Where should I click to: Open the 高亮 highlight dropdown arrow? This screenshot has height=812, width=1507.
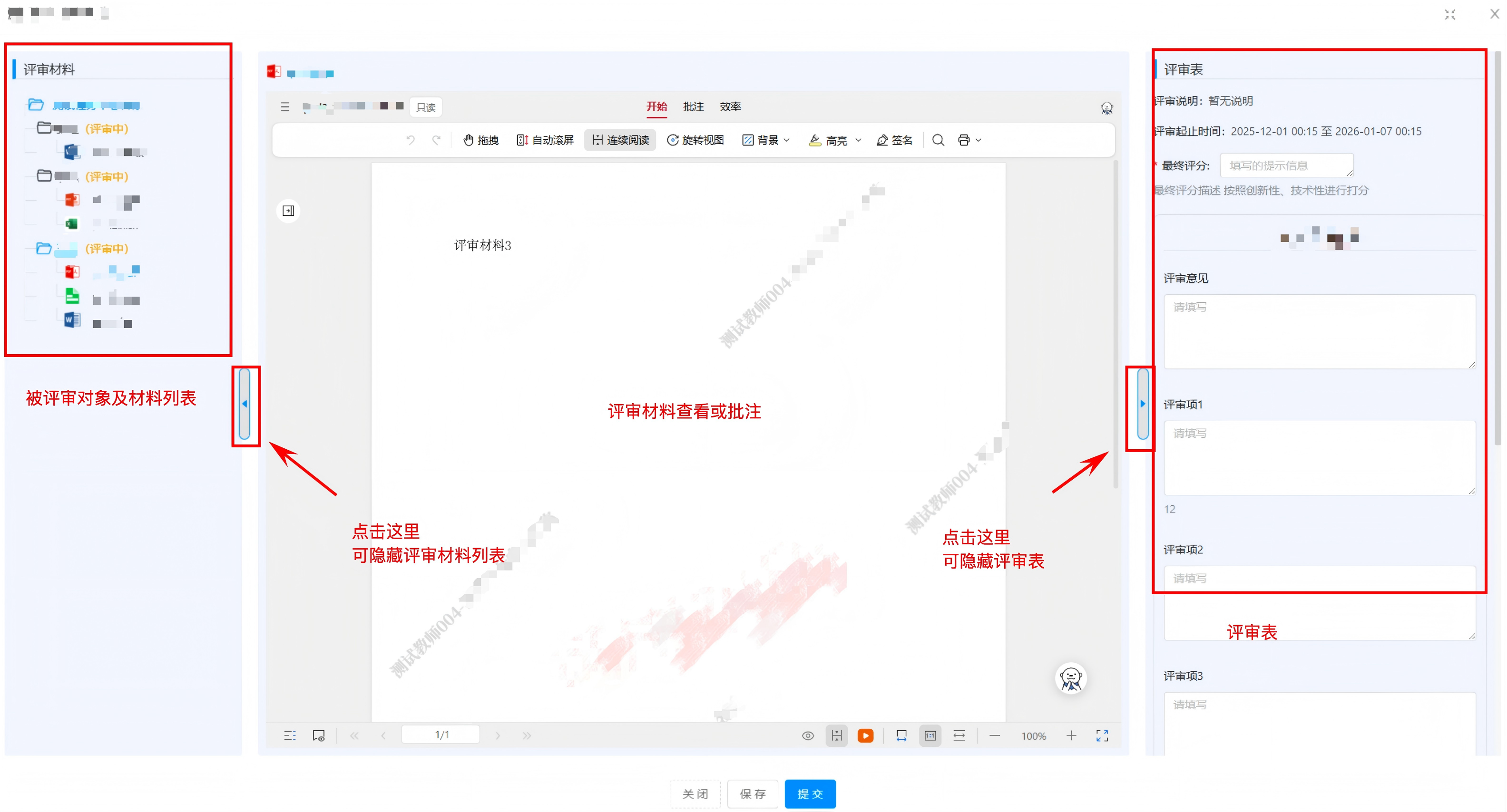[x=858, y=140]
